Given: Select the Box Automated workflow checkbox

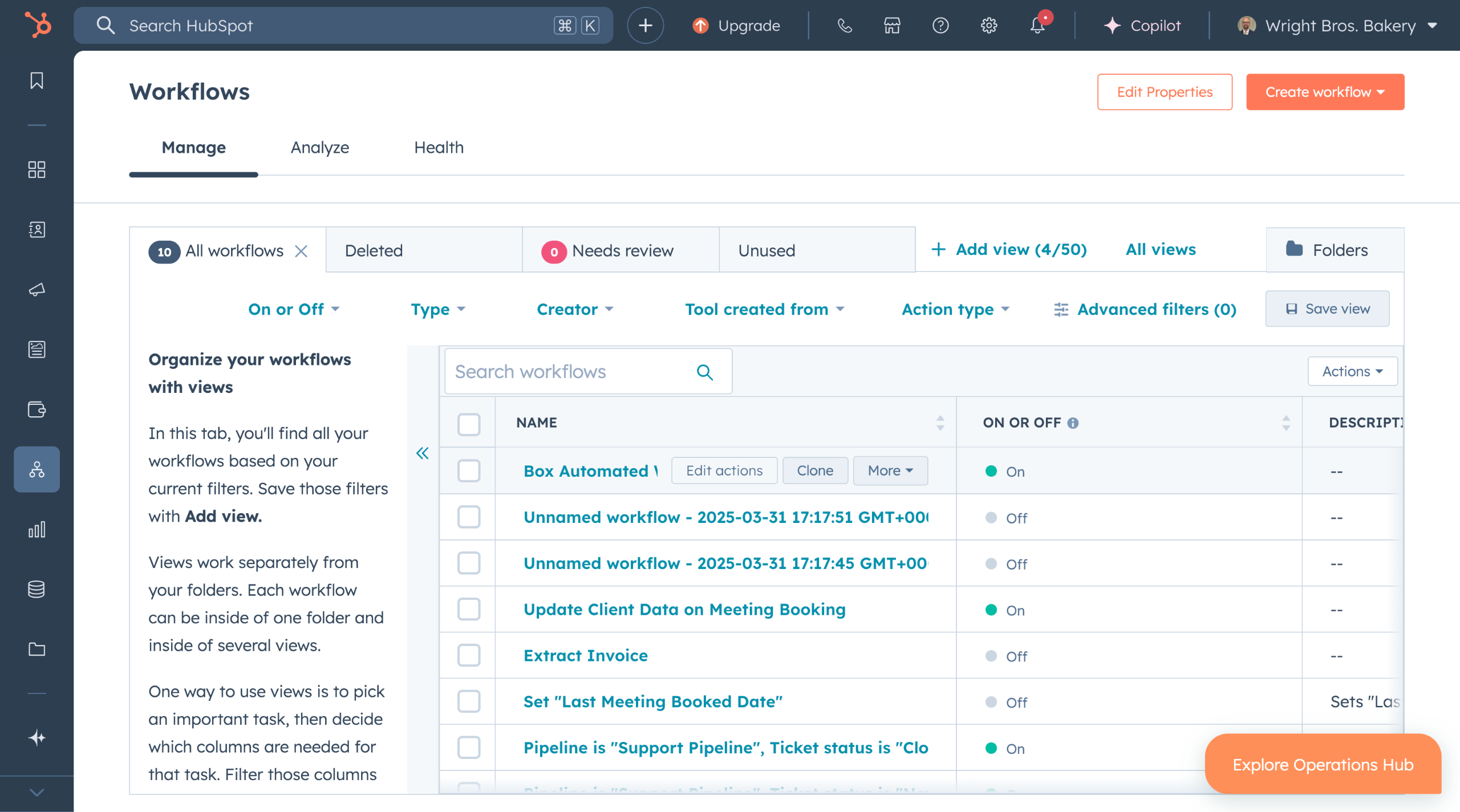Looking at the screenshot, I should click(x=469, y=471).
